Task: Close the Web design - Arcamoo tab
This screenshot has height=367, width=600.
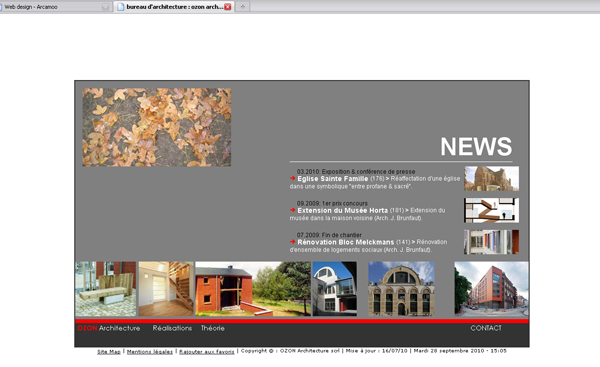Action: tap(105, 7)
